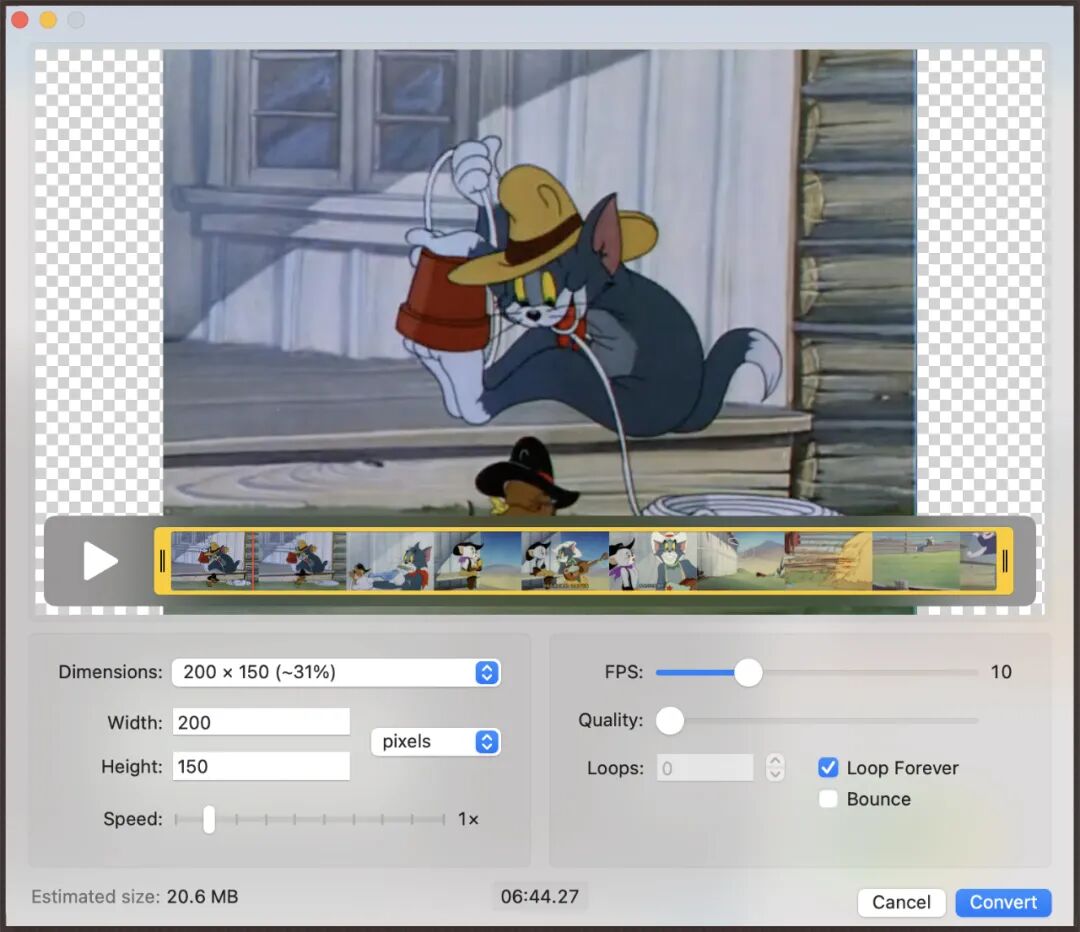Click the Speed slider handle

(209, 819)
